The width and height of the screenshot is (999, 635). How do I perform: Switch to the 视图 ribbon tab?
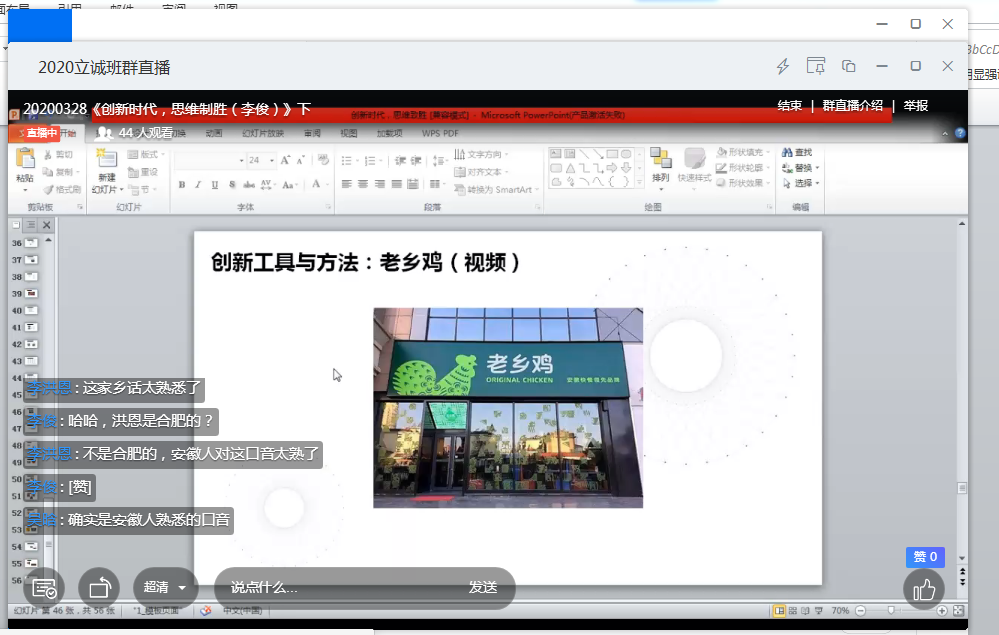pyautogui.click(x=348, y=133)
